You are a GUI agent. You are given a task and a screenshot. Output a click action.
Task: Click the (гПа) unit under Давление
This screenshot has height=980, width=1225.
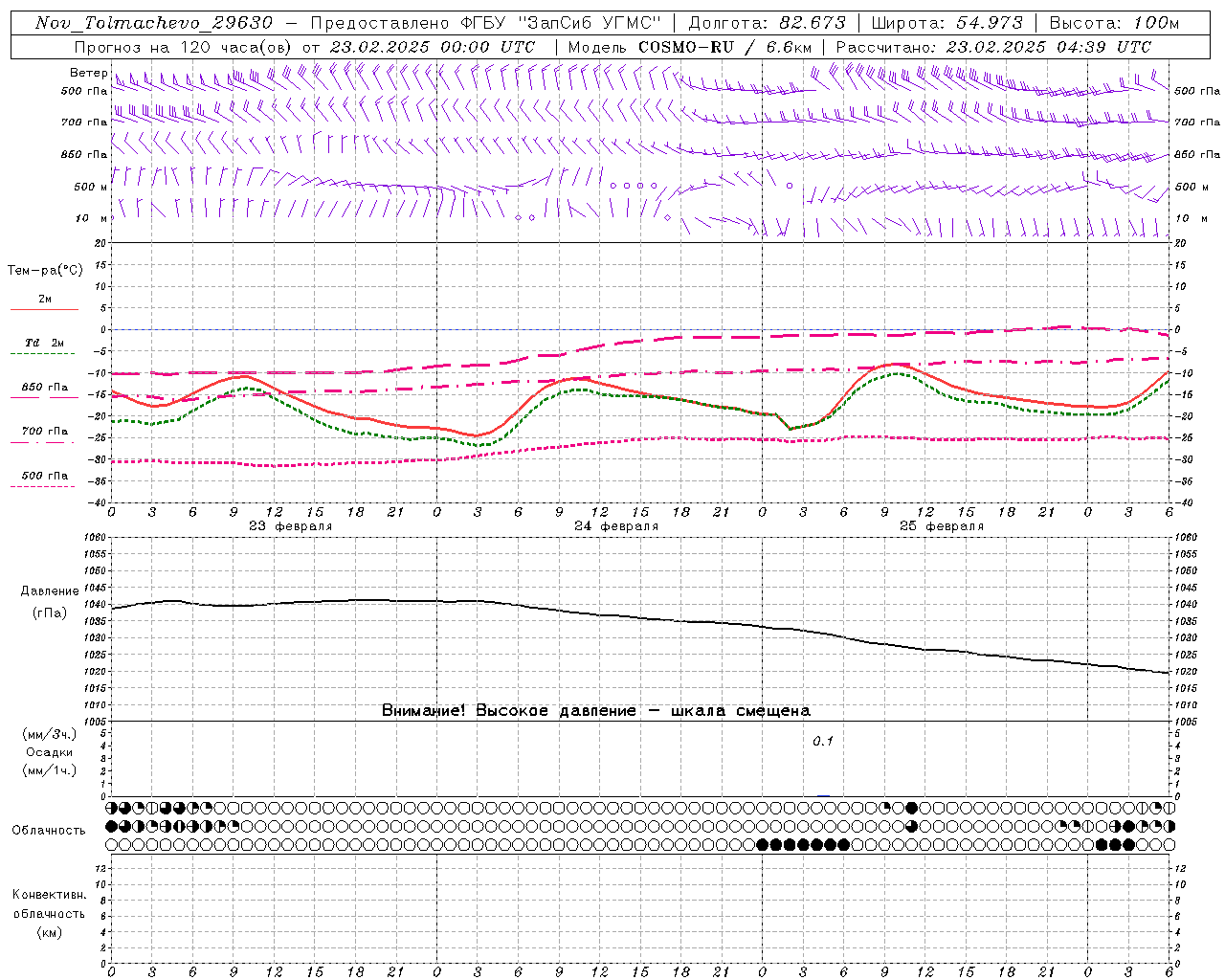coord(50,613)
